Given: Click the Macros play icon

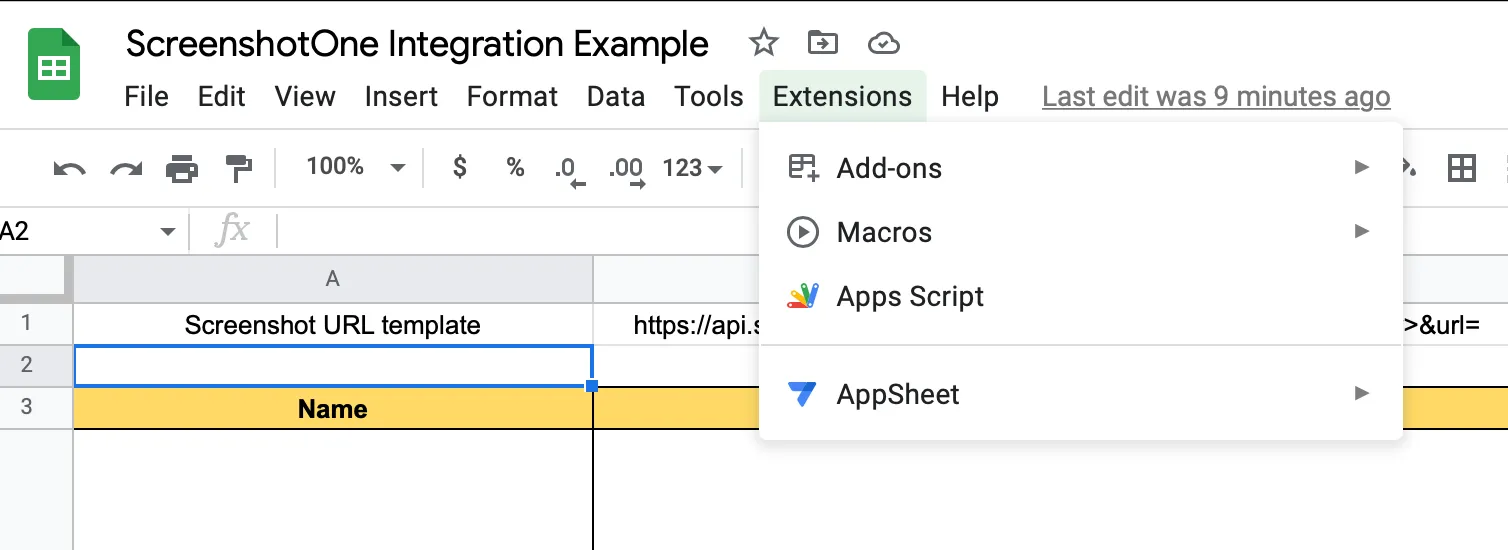Looking at the screenshot, I should point(803,232).
